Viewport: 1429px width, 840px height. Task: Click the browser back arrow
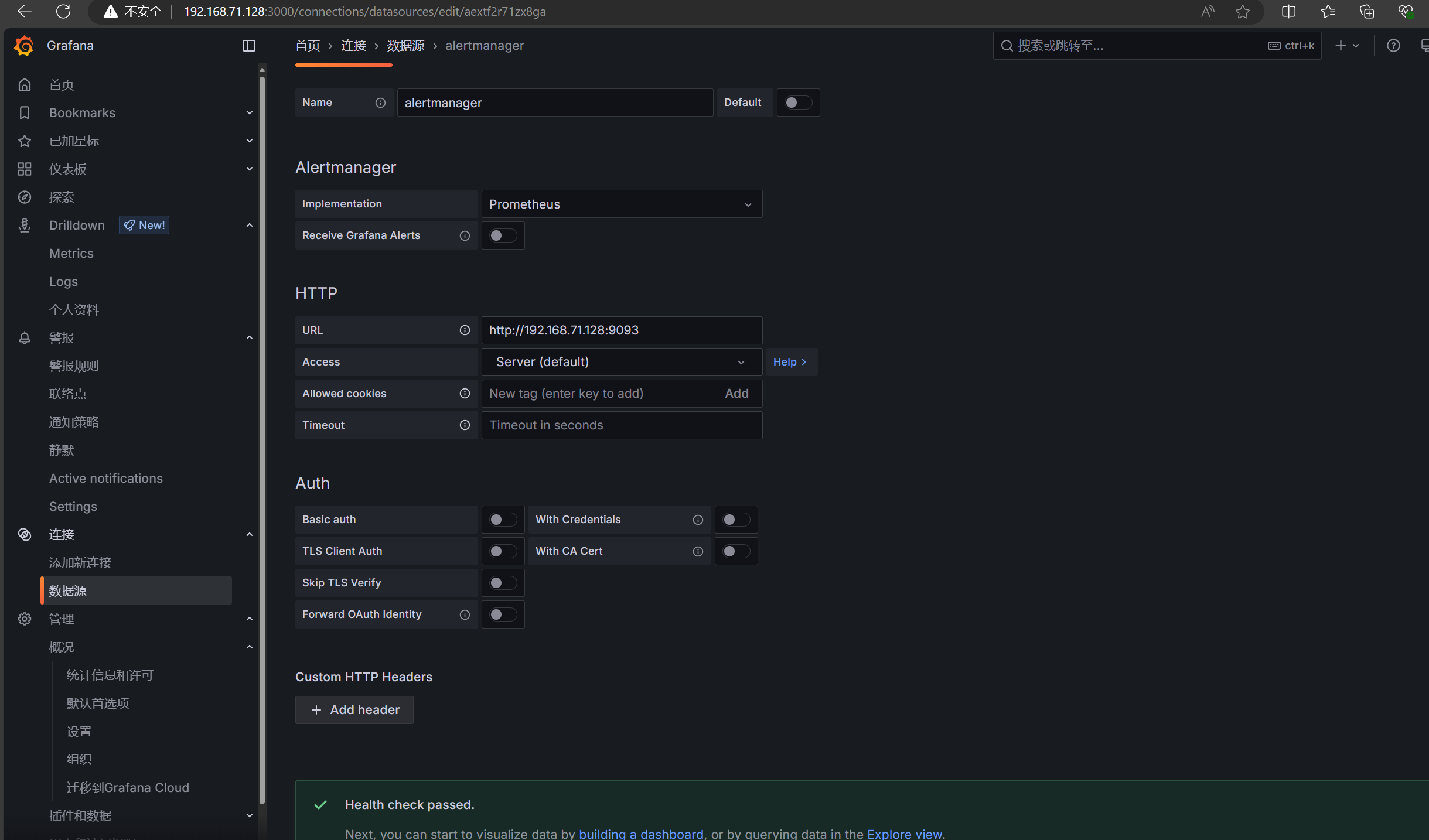[25, 12]
